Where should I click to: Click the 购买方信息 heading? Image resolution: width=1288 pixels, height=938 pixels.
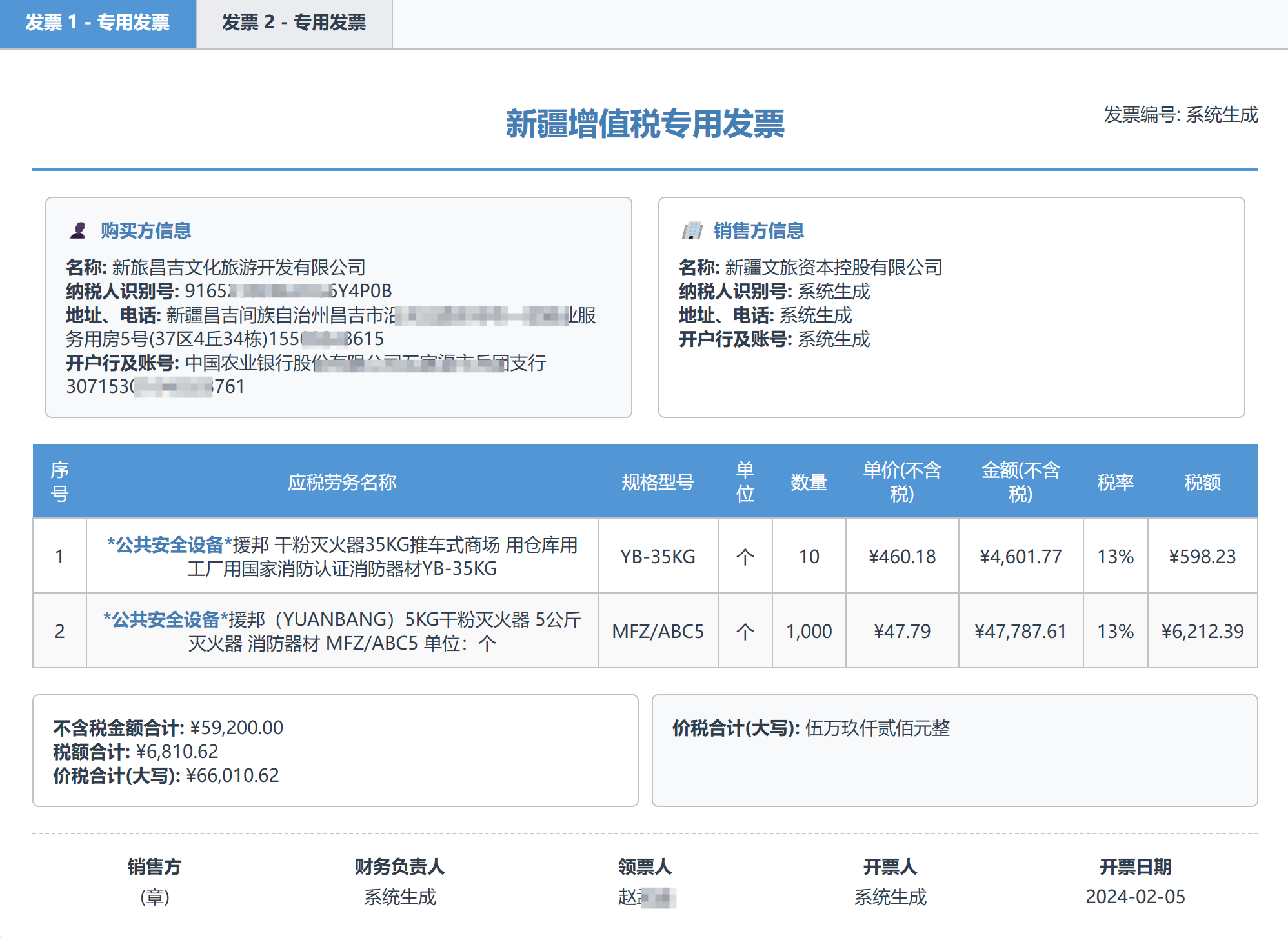[x=146, y=230]
